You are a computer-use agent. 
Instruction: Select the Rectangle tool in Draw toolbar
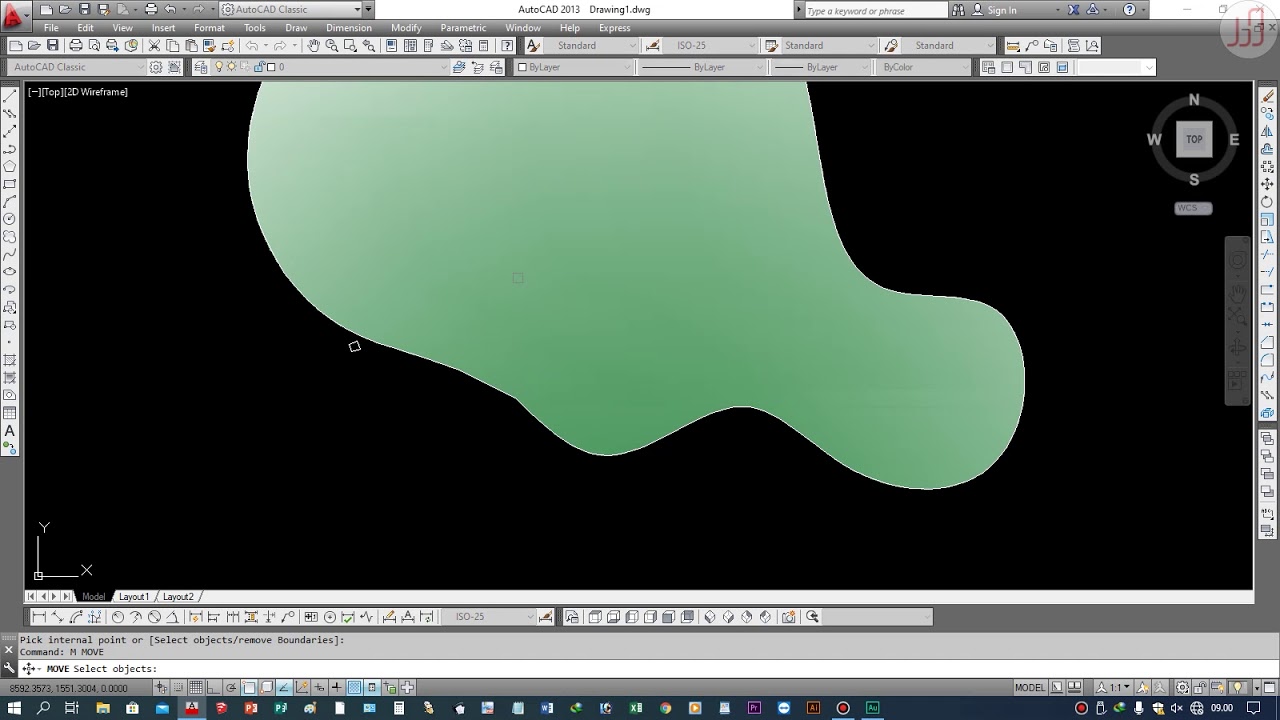click(9, 184)
